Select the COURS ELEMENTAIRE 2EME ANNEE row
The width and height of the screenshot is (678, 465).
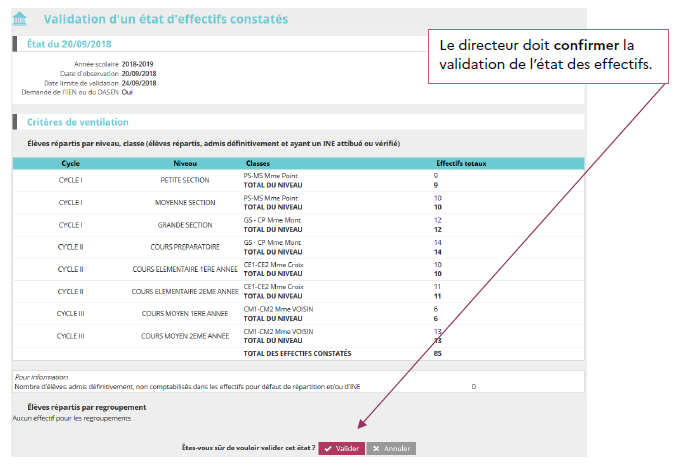point(185,291)
